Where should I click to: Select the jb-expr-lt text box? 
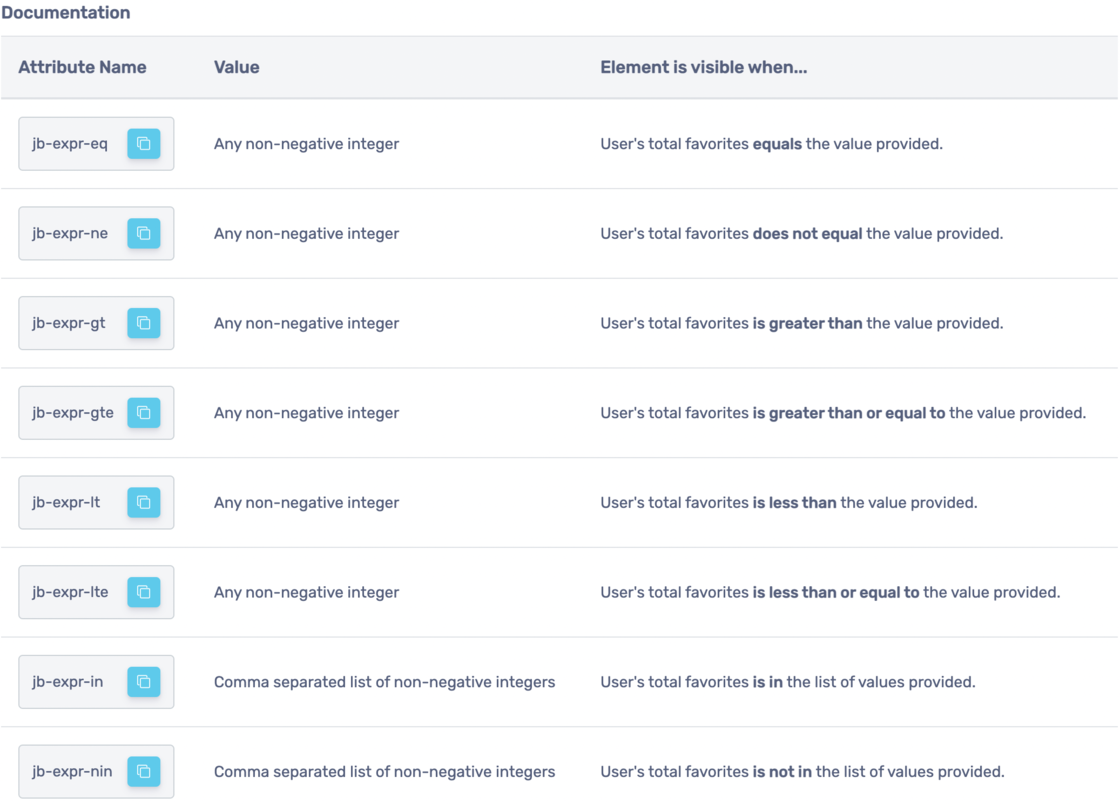[x=67, y=503]
